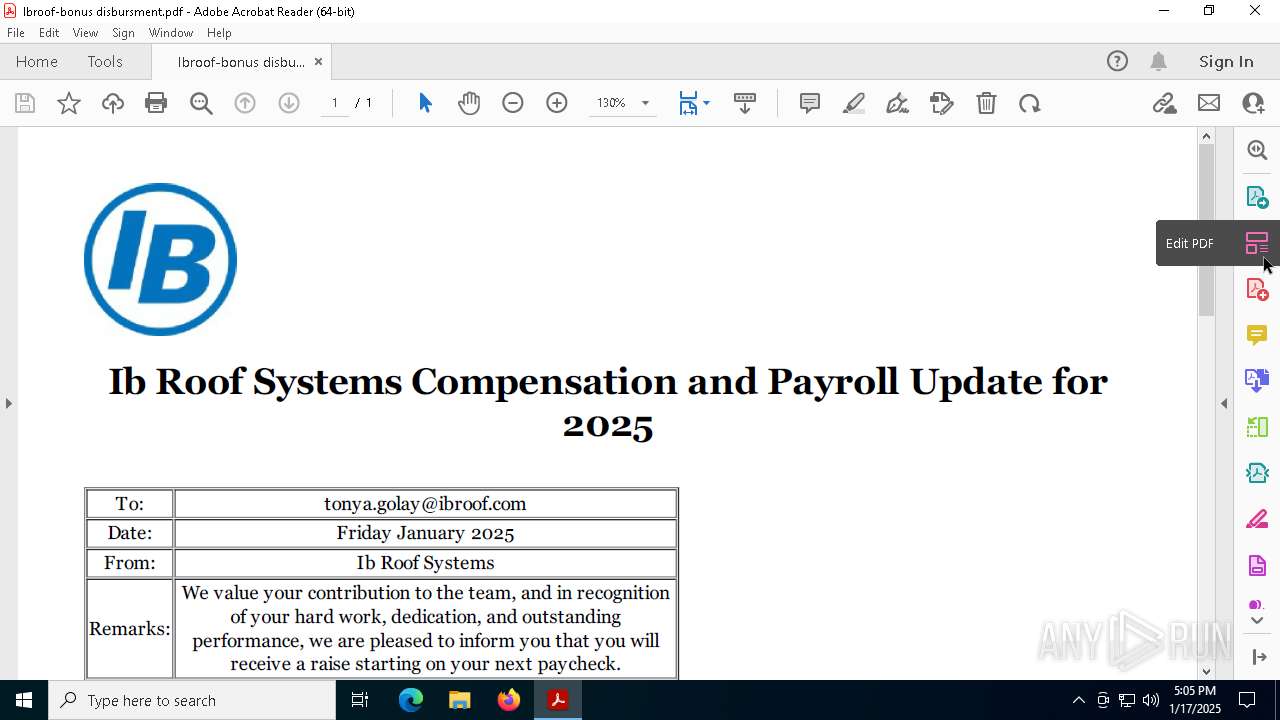Open the Help menu
Image resolution: width=1280 pixels, height=720 pixels.
click(x=219, y=33)
